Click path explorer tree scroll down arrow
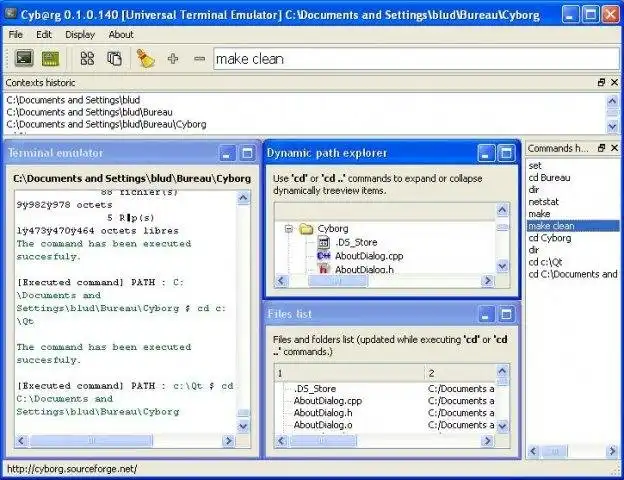 pyautogui.click(x=503, y=266)
